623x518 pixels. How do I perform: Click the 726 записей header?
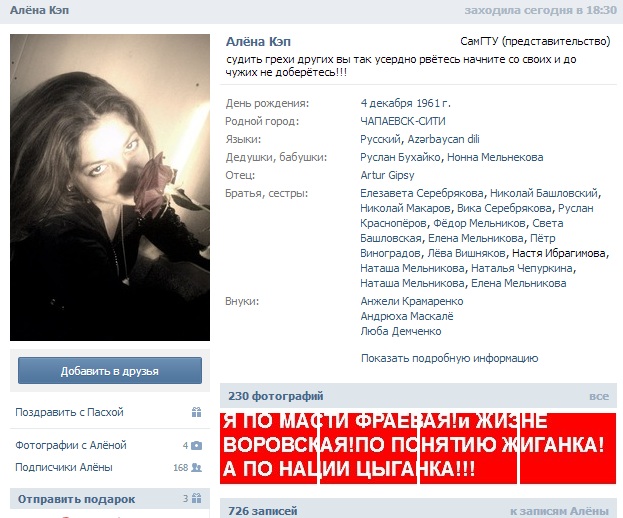263,510
